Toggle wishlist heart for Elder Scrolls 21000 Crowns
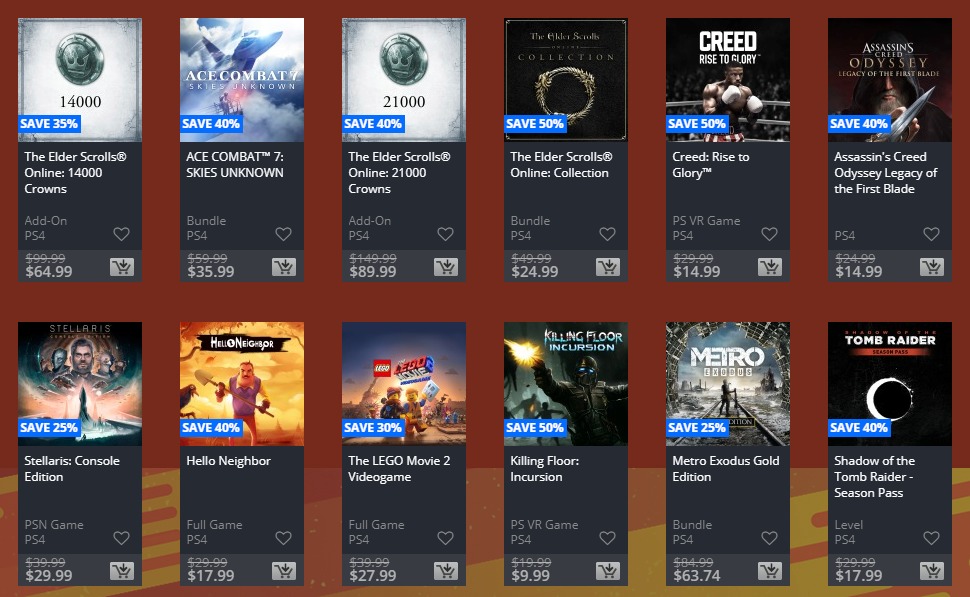Image resolution: width=970 pixels, height=597 pixels. coord(445,234)
